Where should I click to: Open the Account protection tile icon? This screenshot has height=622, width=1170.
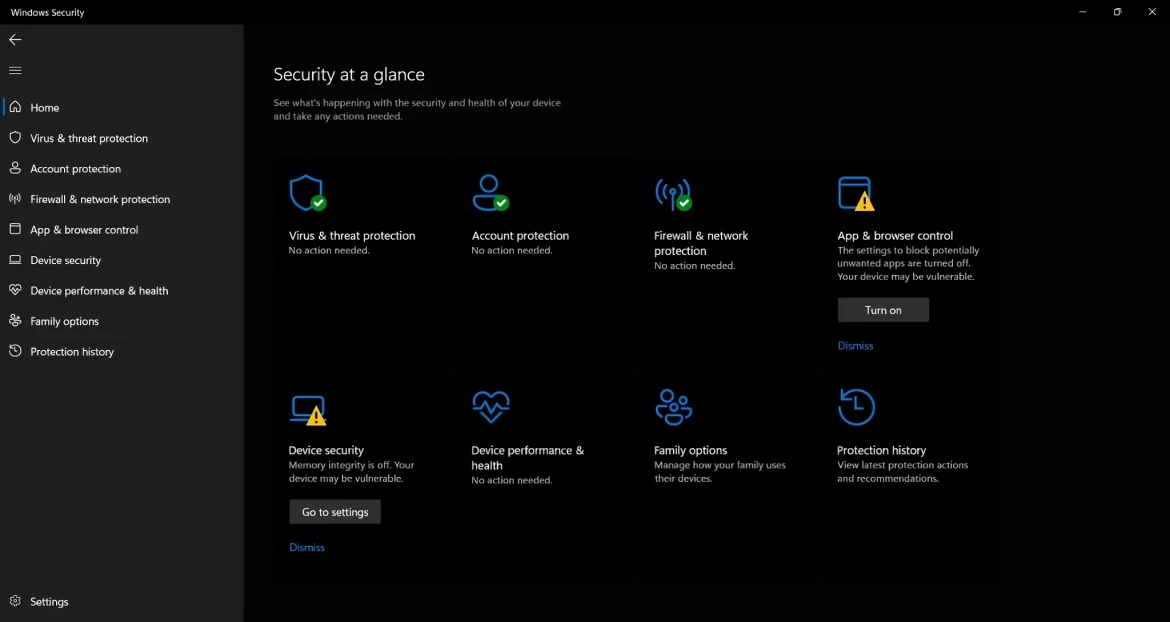[x=489, y=192]
